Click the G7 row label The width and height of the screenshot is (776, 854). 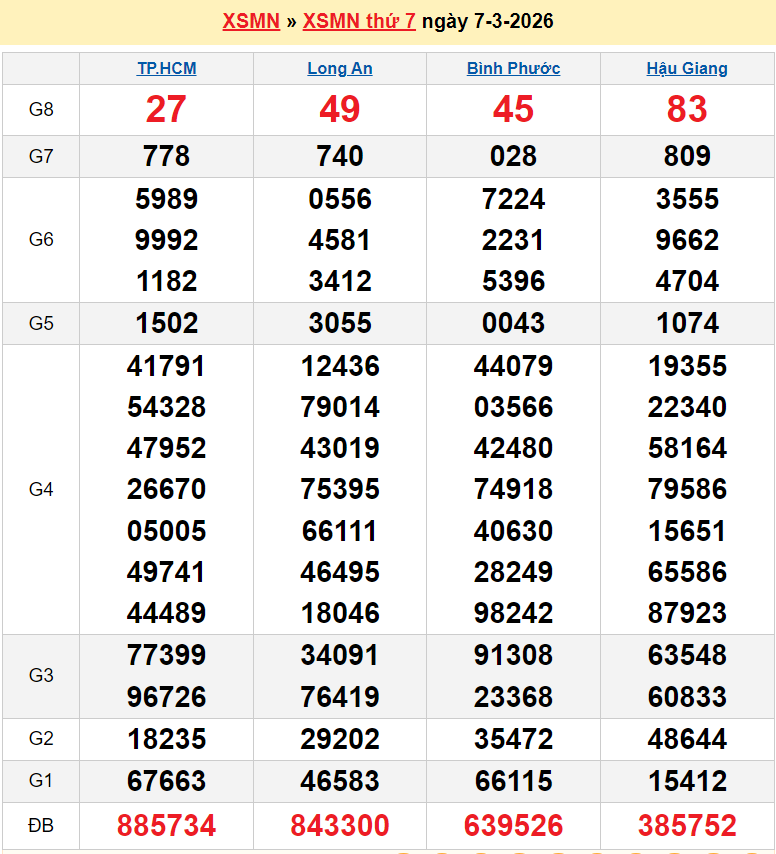[x=41, y=156]
